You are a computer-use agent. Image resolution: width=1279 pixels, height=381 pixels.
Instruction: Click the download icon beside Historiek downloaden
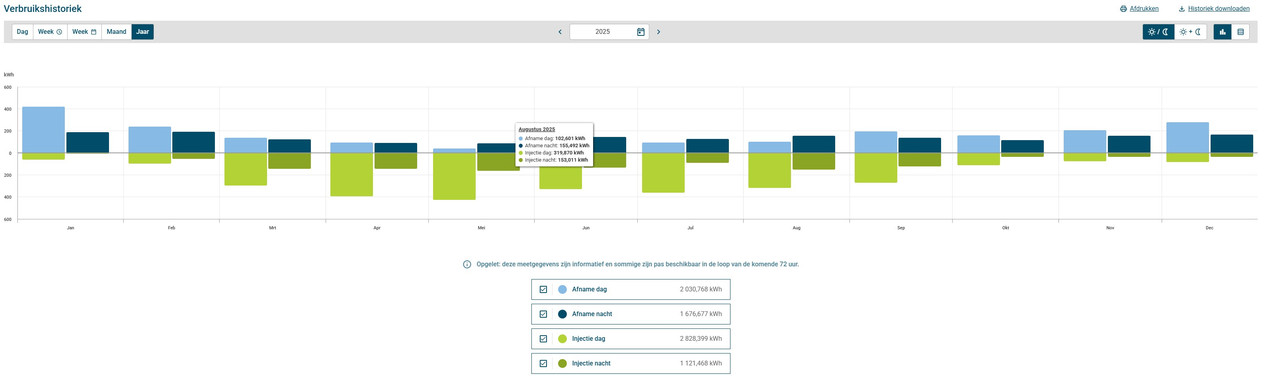pyautogui.click(x=1182, y=8)
